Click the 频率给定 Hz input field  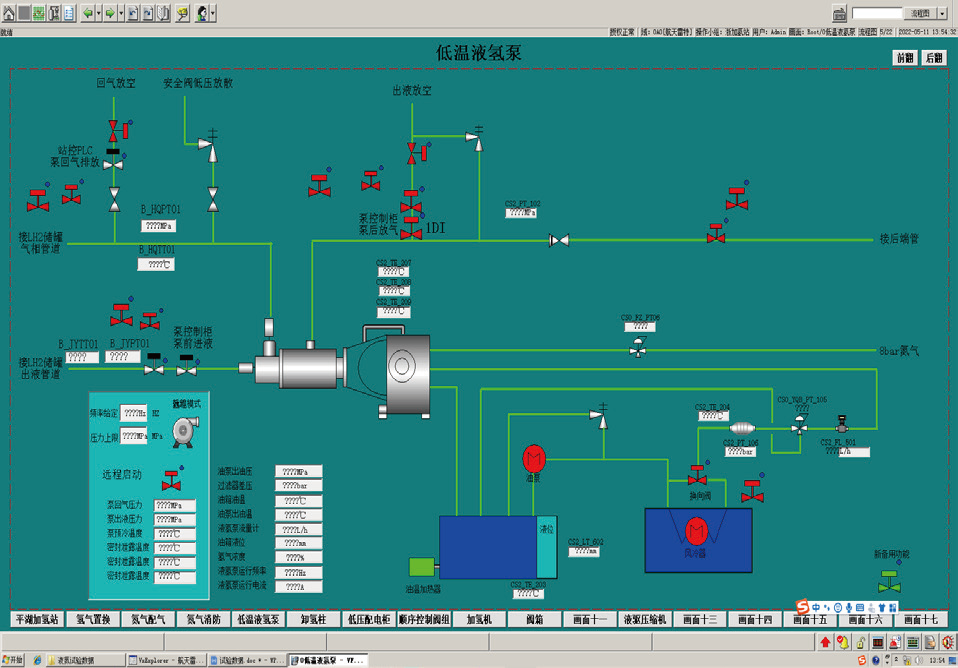point(135,412)
